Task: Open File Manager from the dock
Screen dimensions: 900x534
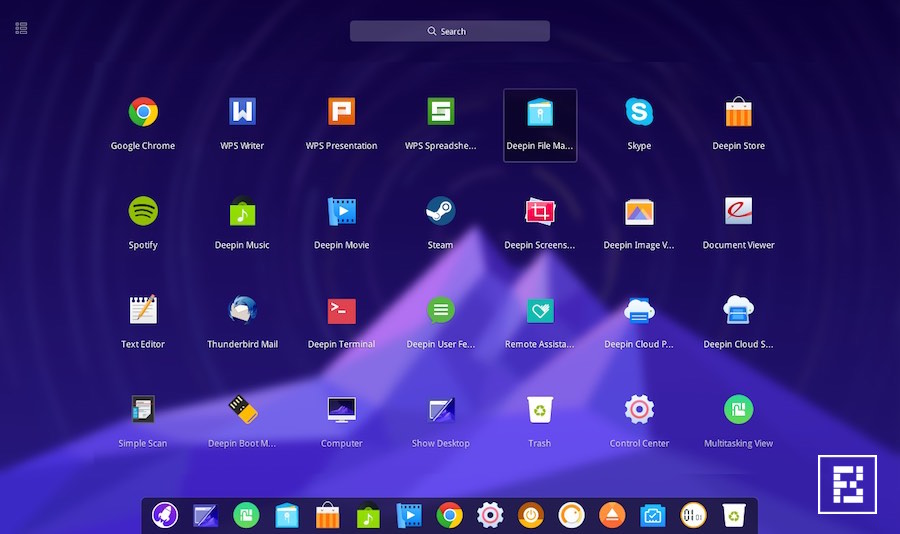Action: coord(287,515)
